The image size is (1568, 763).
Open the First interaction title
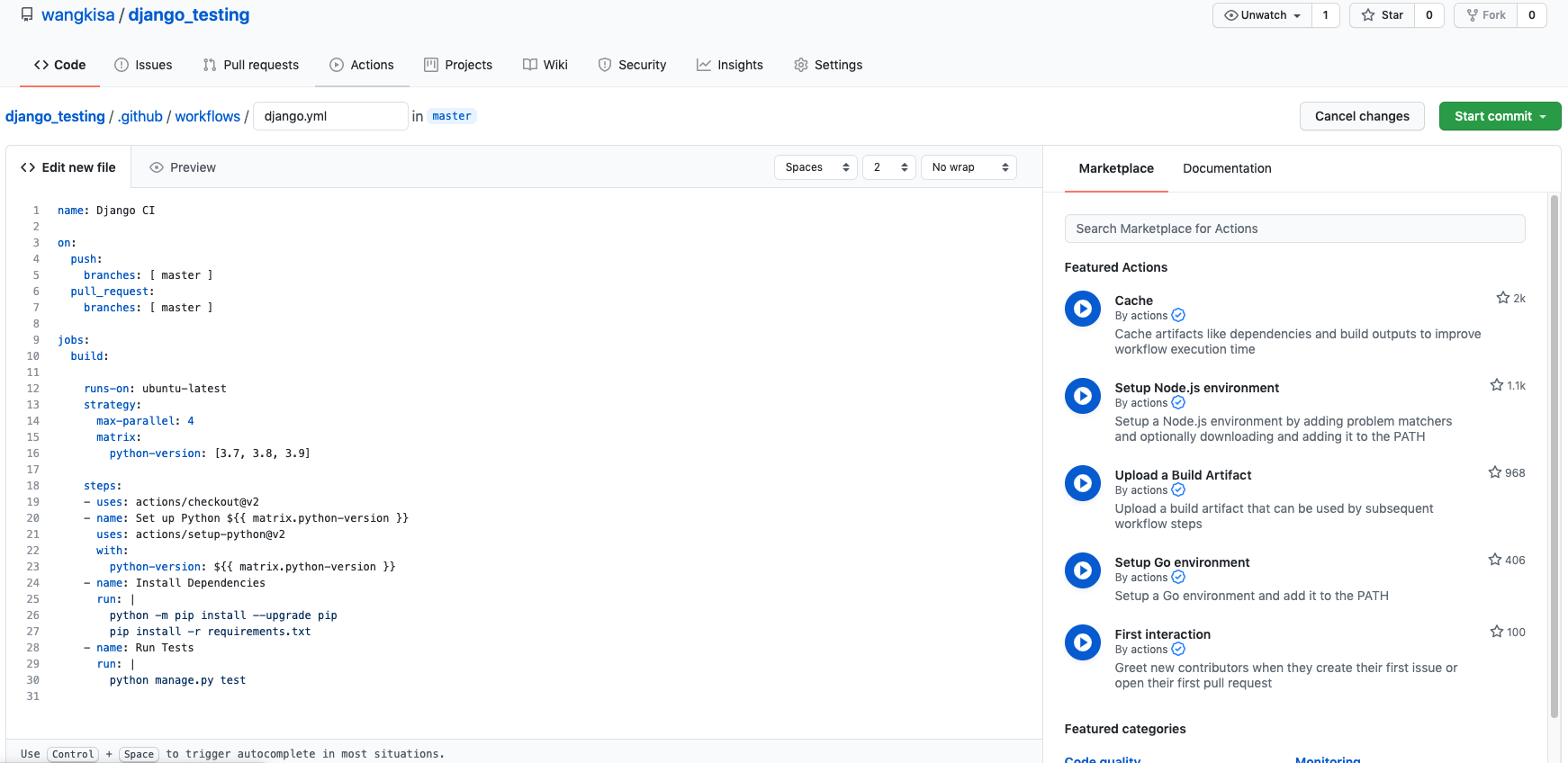pyautogui.click(x=1162, y=634)
